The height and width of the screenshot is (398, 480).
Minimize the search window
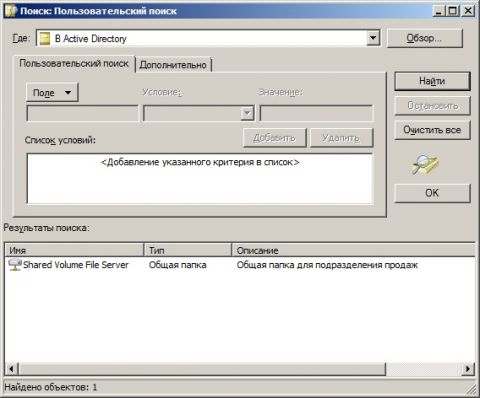pyautogui.click(x=439, y=11)
